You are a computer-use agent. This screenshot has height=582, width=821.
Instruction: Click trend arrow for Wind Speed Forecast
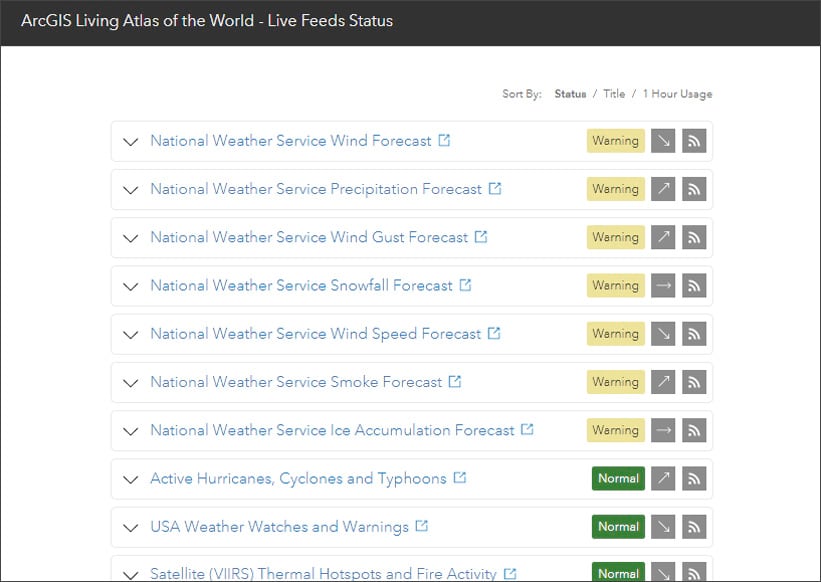click(x=663, y=334)
